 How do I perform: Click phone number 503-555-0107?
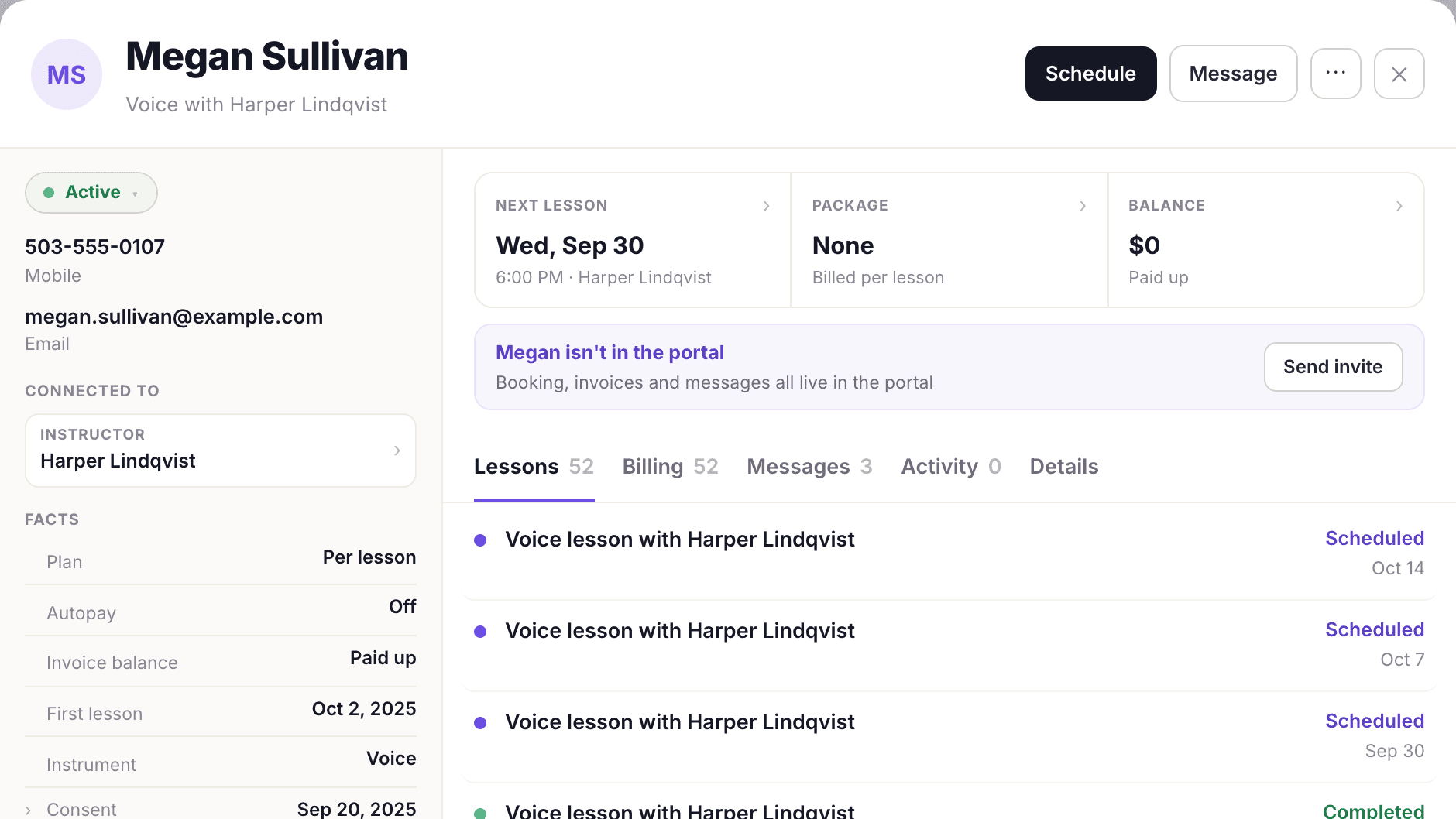click(x=94, y=247)
